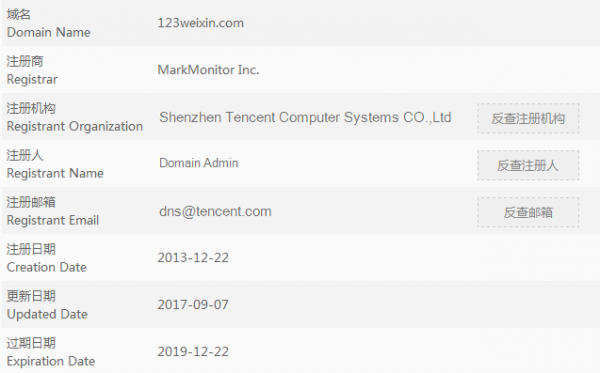This screenshot has height=373, width=600.
Task: Click the 反查注册人 button
Action: (528, 165)
